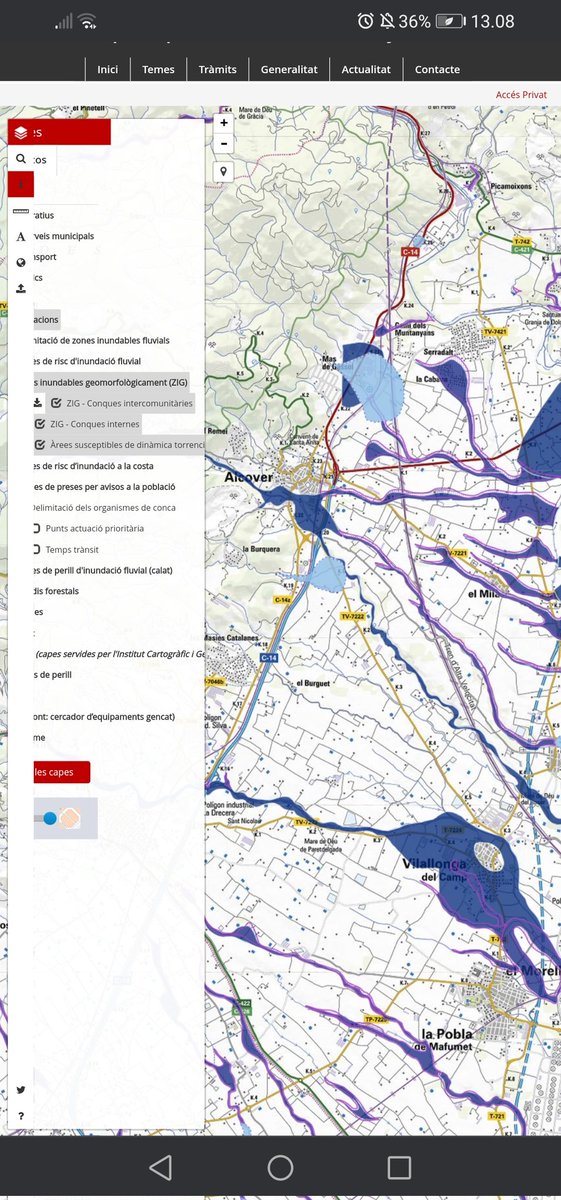Open the Tràmits menu item
Viewport: 561px width, 1200px height.
point(217,69)
